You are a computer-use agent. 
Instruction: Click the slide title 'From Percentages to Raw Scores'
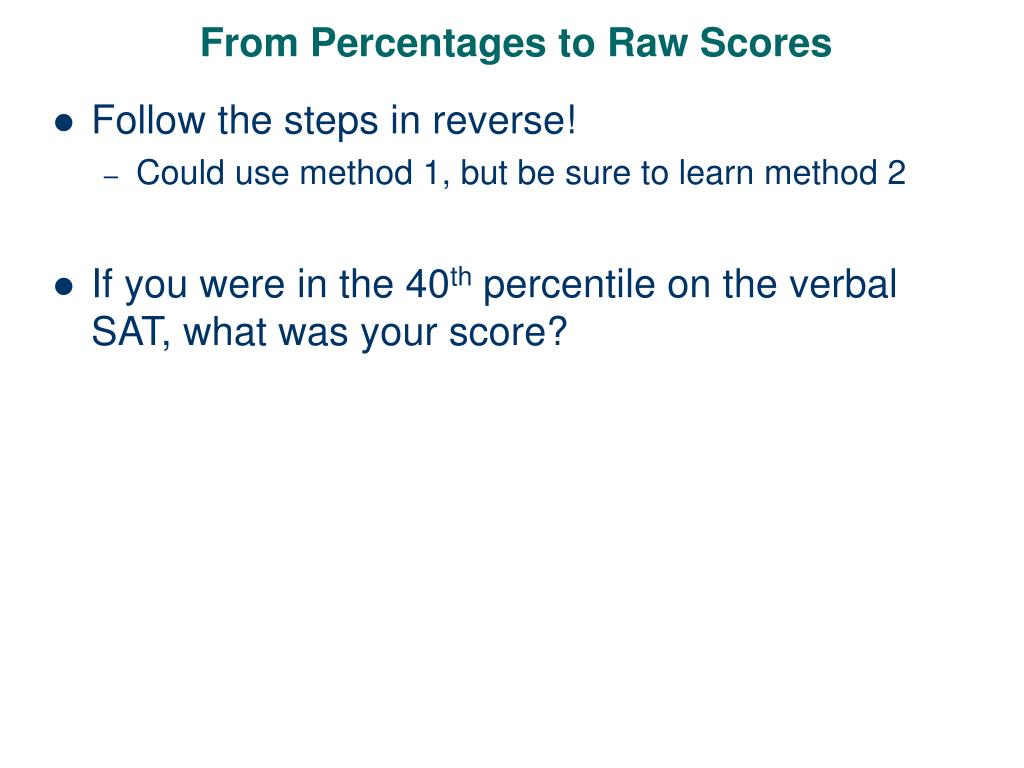click(516, 43)
